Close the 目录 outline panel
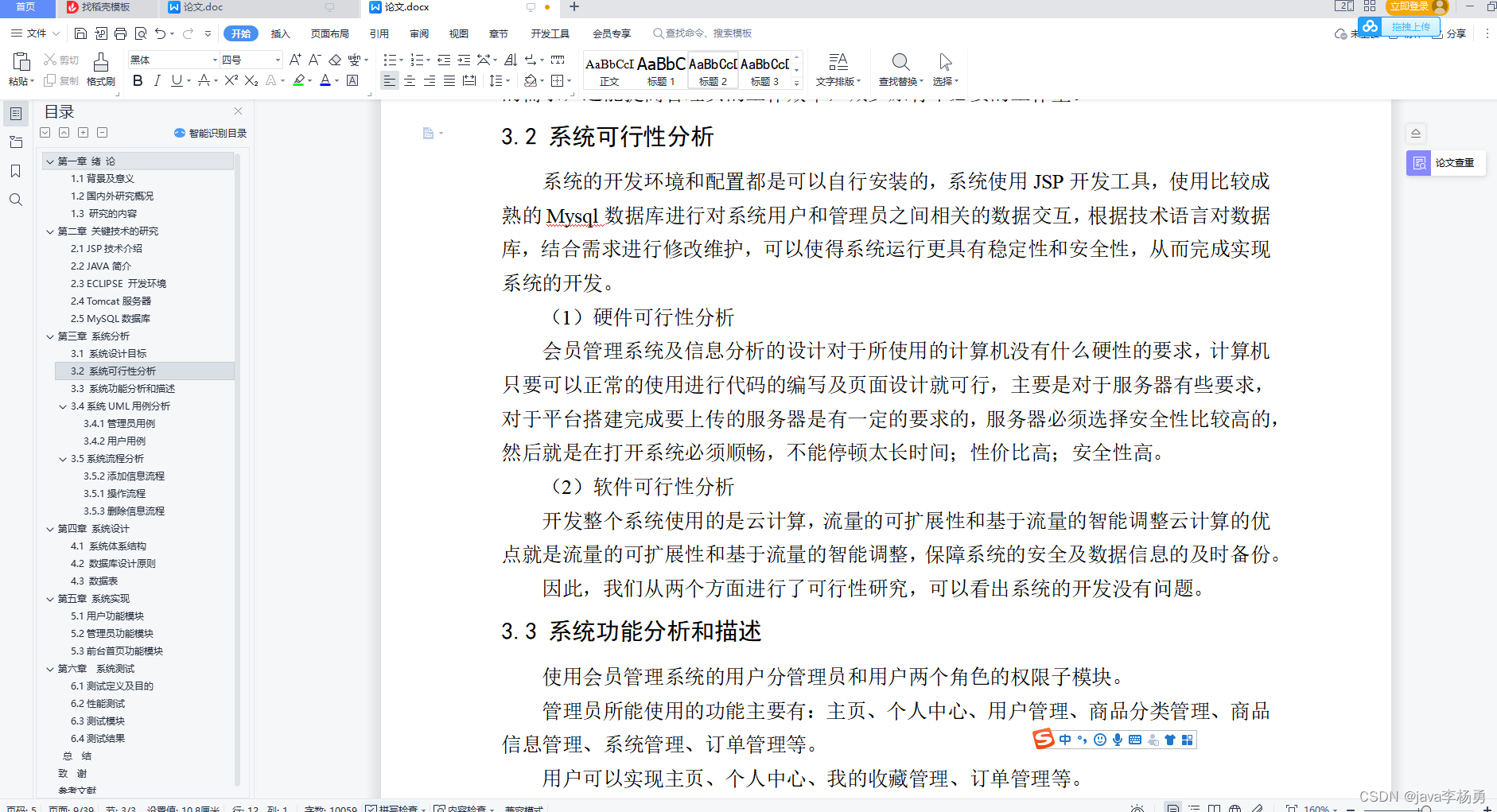Viewport: 1497px width, 812px height. (x=238, y=111)
